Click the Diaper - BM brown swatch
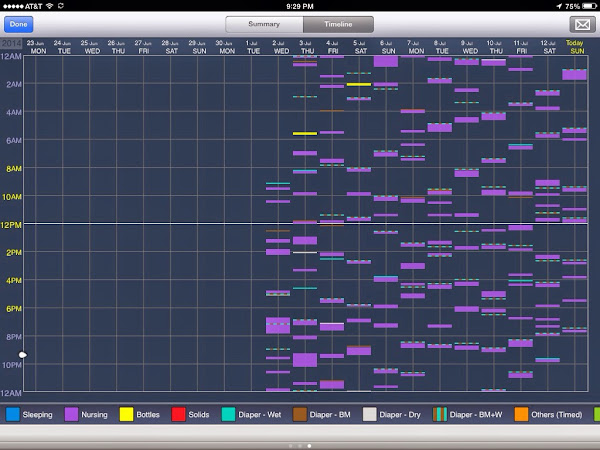The width and height of the screenshot is (600, 450). (300, 414)
